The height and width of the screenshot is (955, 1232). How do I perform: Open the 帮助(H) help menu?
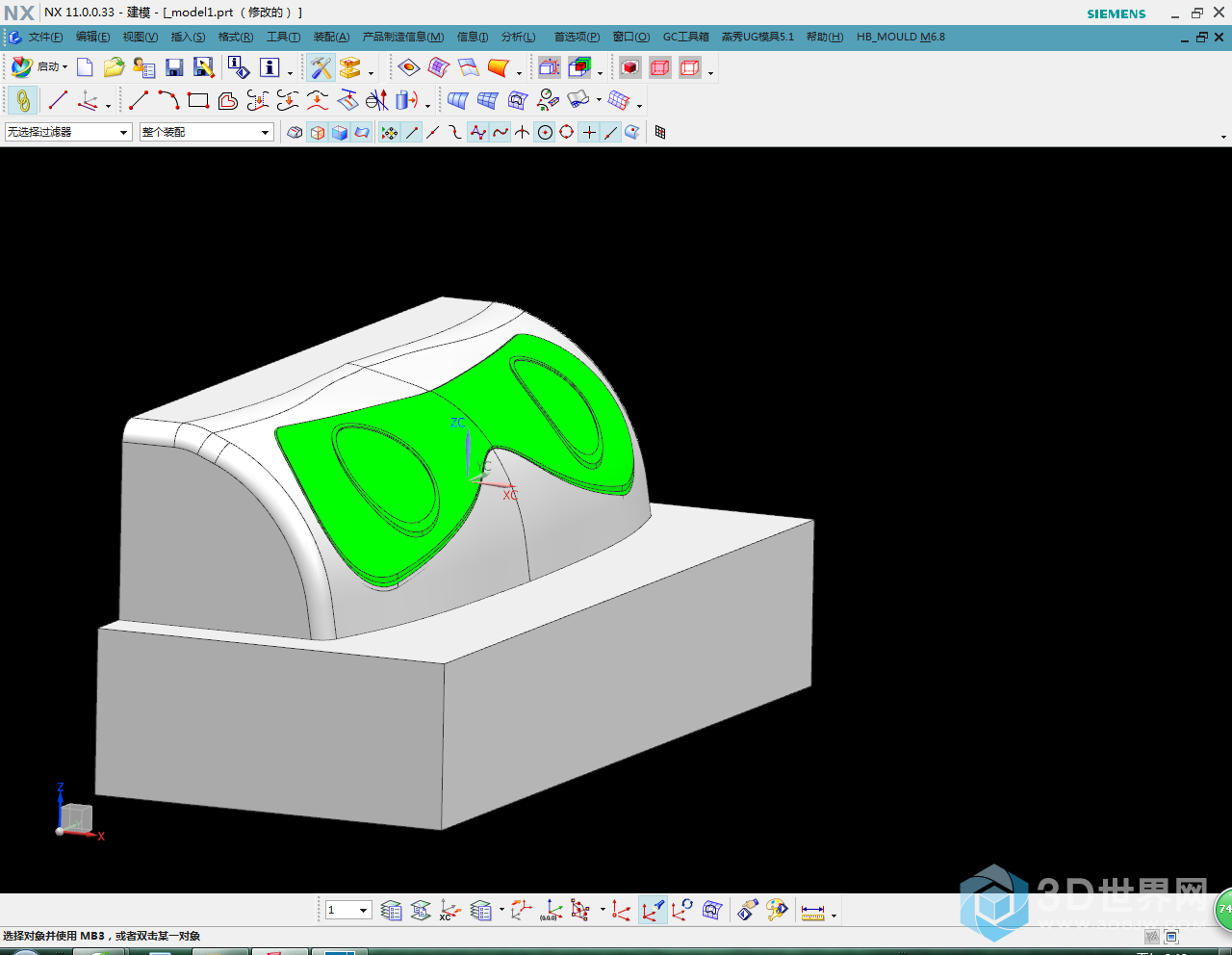pyautogui.click(x=825, y=37)
